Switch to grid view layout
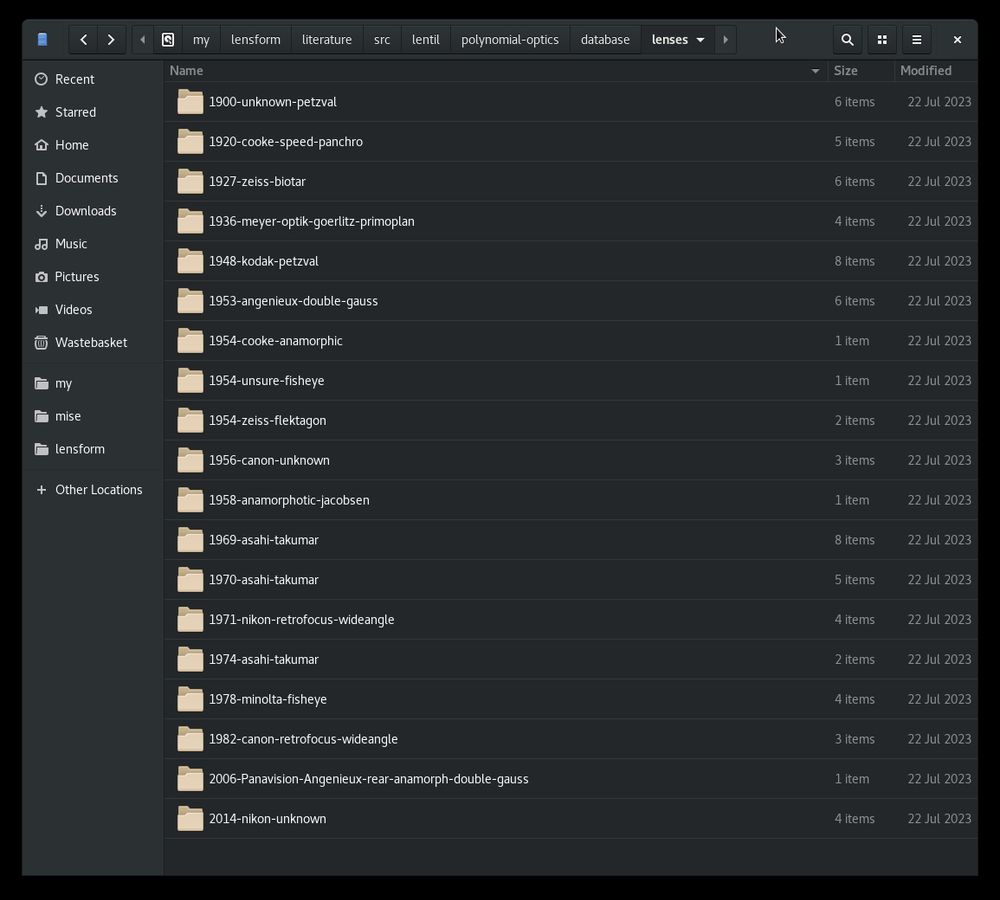 tap(882, 40)
